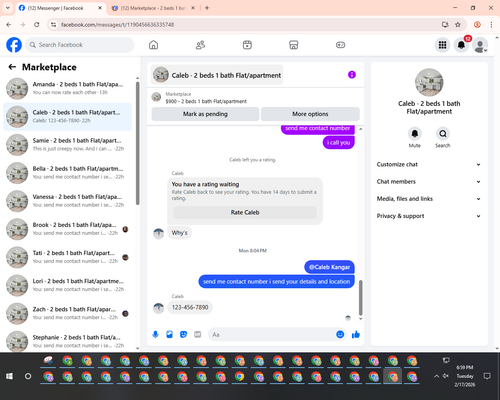
Task: Open the Video/Watch icon in top navigation
Action: click(247, 45)
